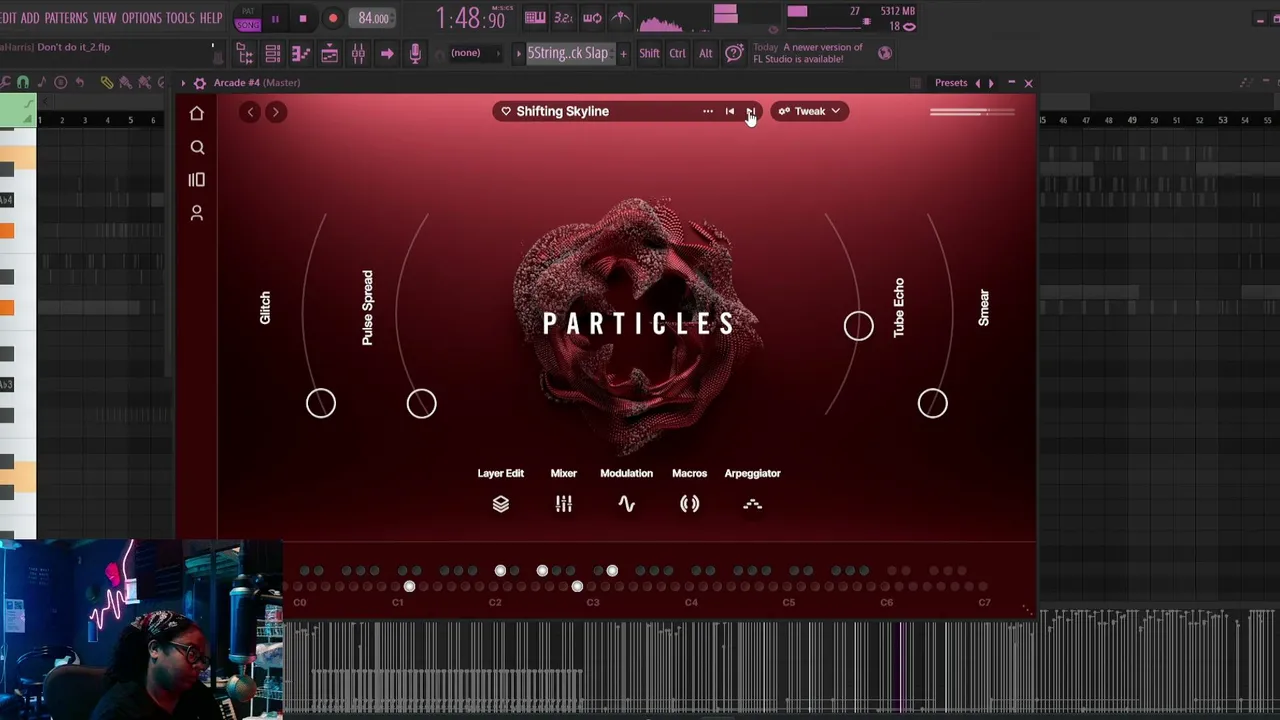Go forward in Arcade navigation

click(275, 112)
